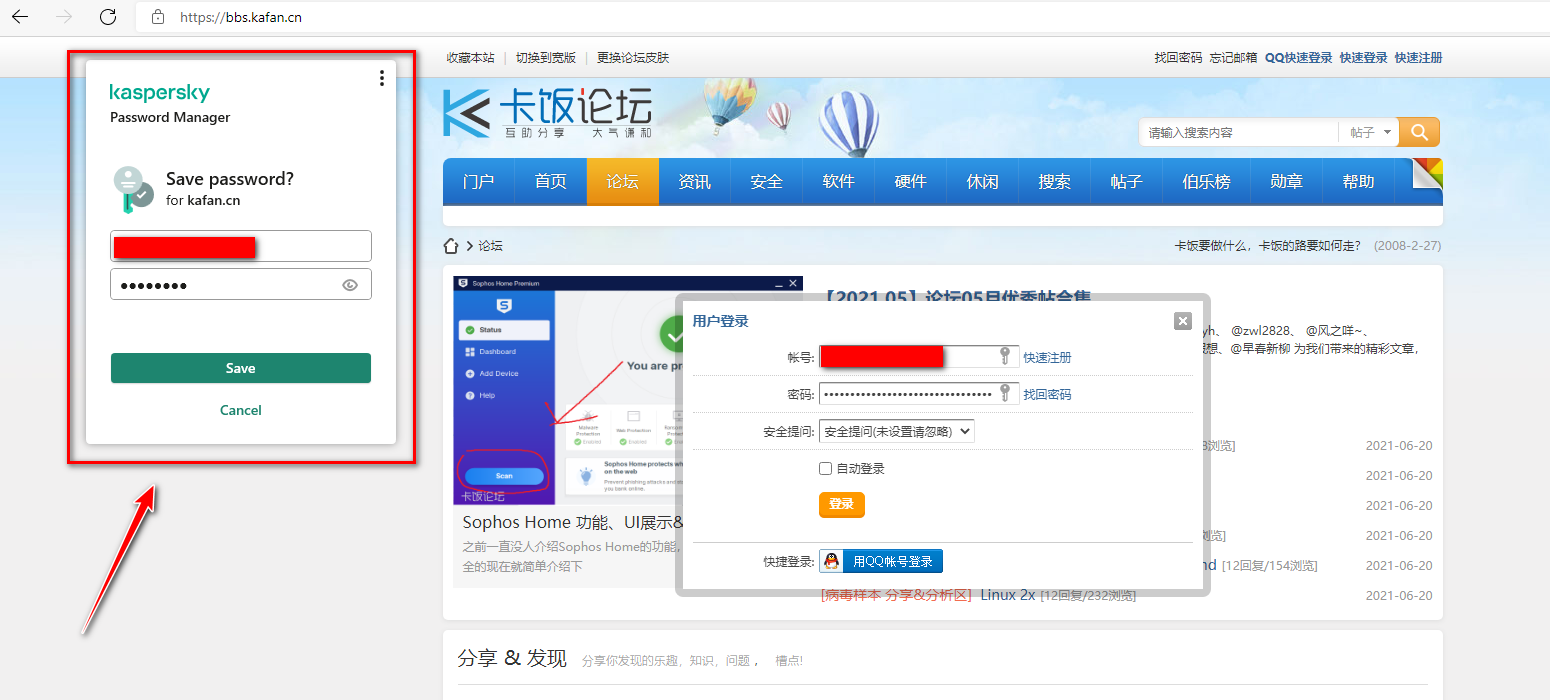Click 收藏本站 link
Screen dimensions: 1550x700
471,58
